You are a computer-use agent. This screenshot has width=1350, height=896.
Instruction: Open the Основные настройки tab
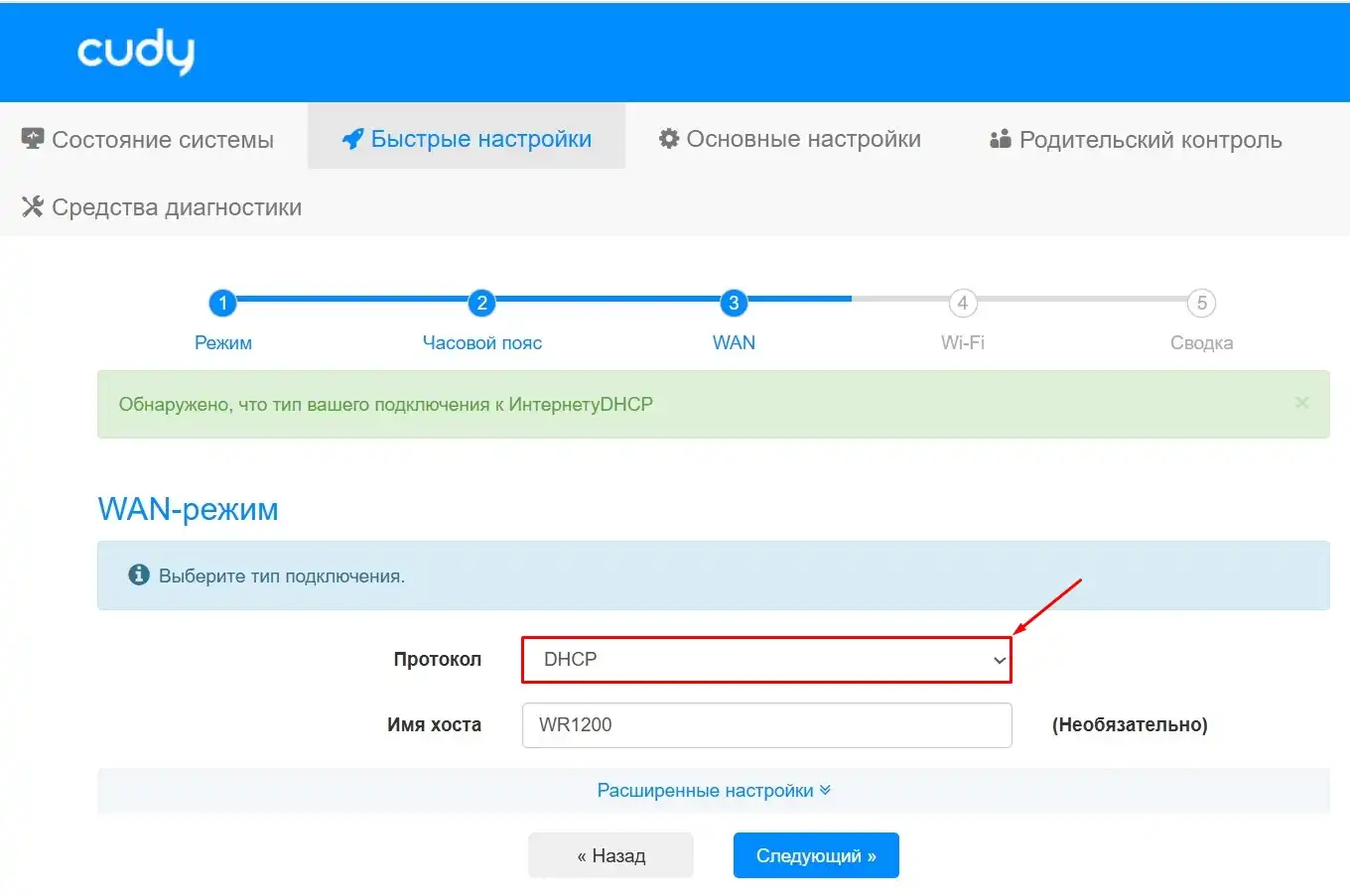point(790,140)
